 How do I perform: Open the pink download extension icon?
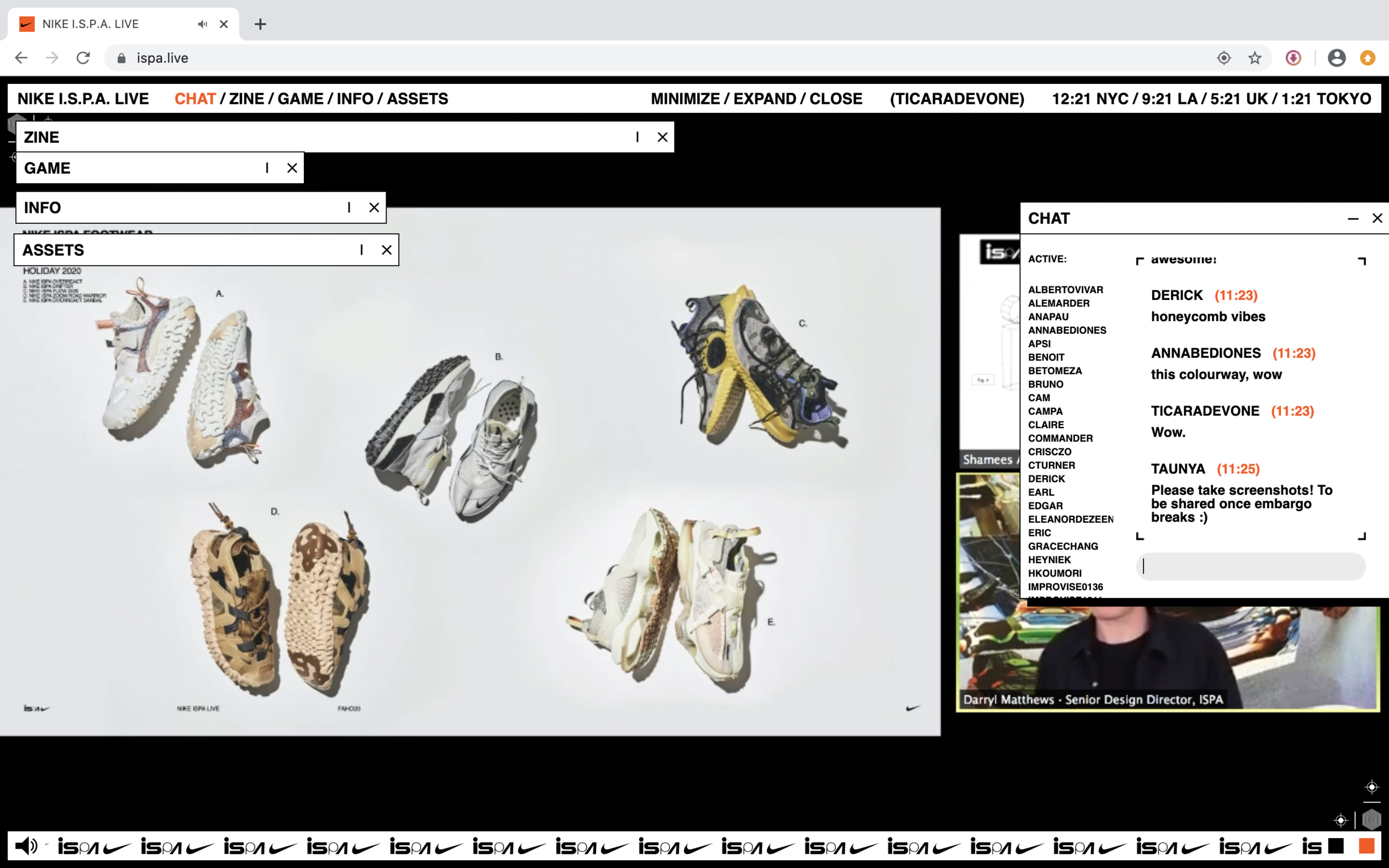point(1293,58)
